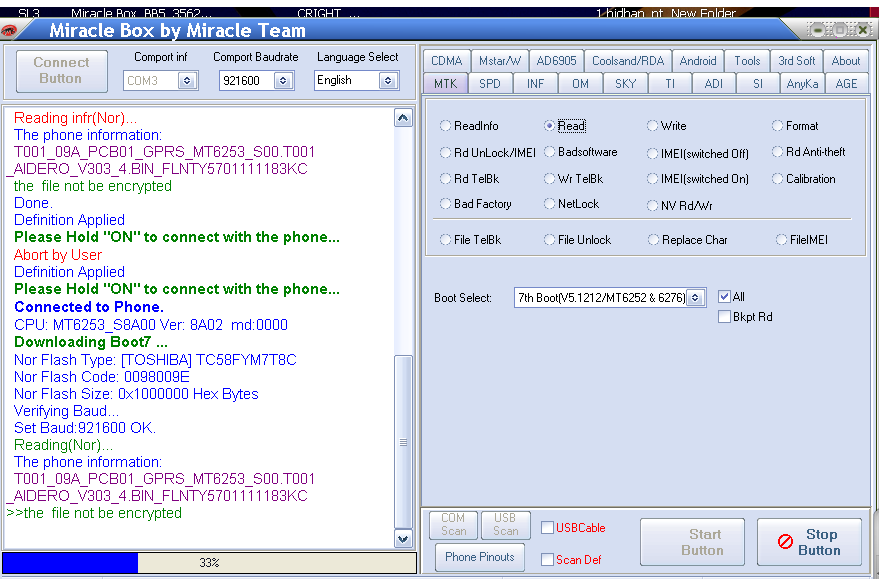Switch to the SPD tab
The height and width of the screenshot is (579, 887).
[490, 84]
